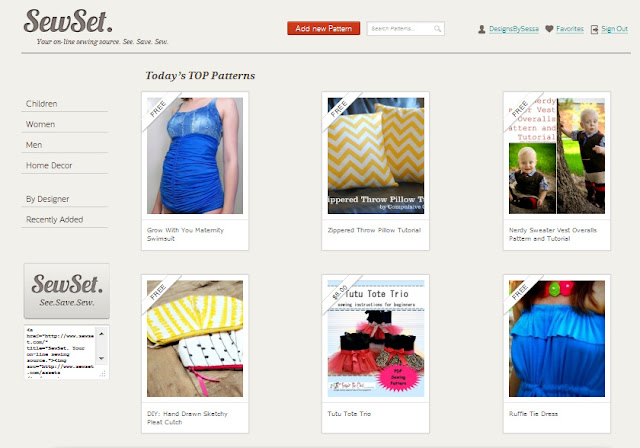Browse patterns By Designer
The width and height of the screenshot is (640, 448).
tap(48, 199)
